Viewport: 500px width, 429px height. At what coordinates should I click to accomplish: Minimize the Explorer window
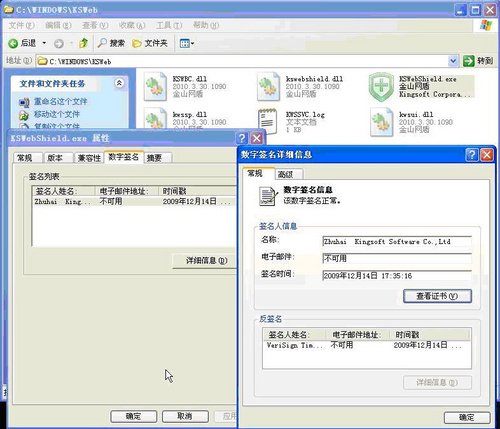460,10
